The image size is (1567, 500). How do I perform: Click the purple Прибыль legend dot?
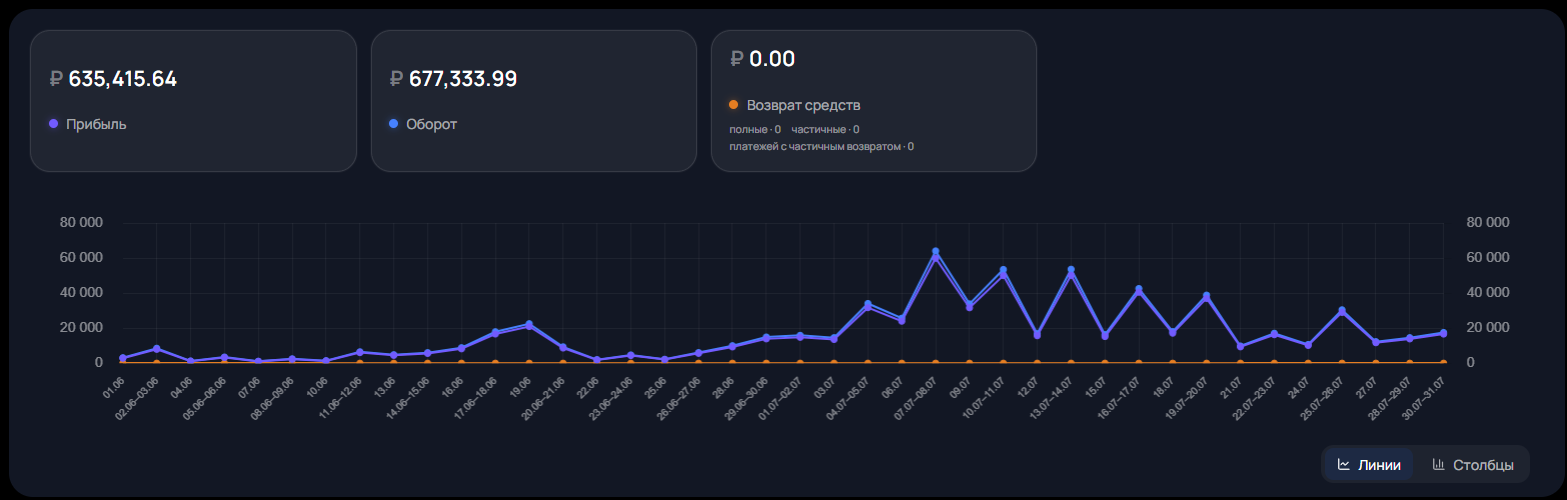click(54, 124)
